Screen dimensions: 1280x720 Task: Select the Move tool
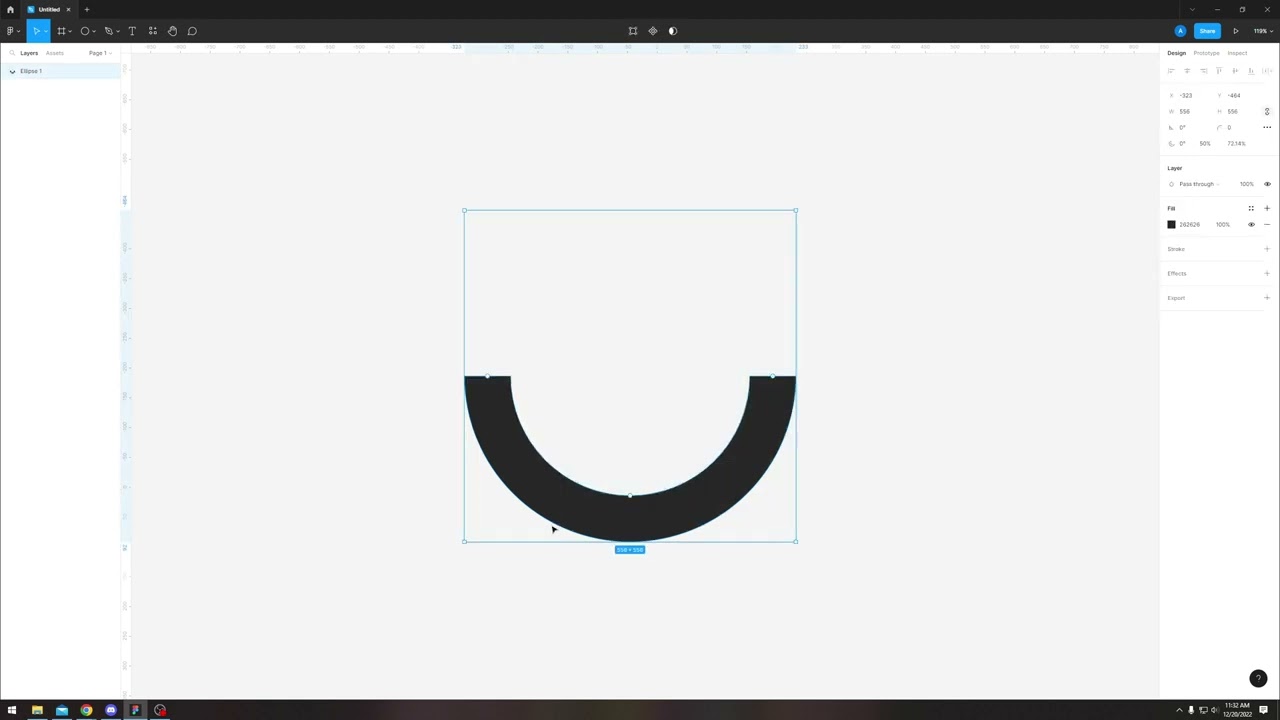35,31
